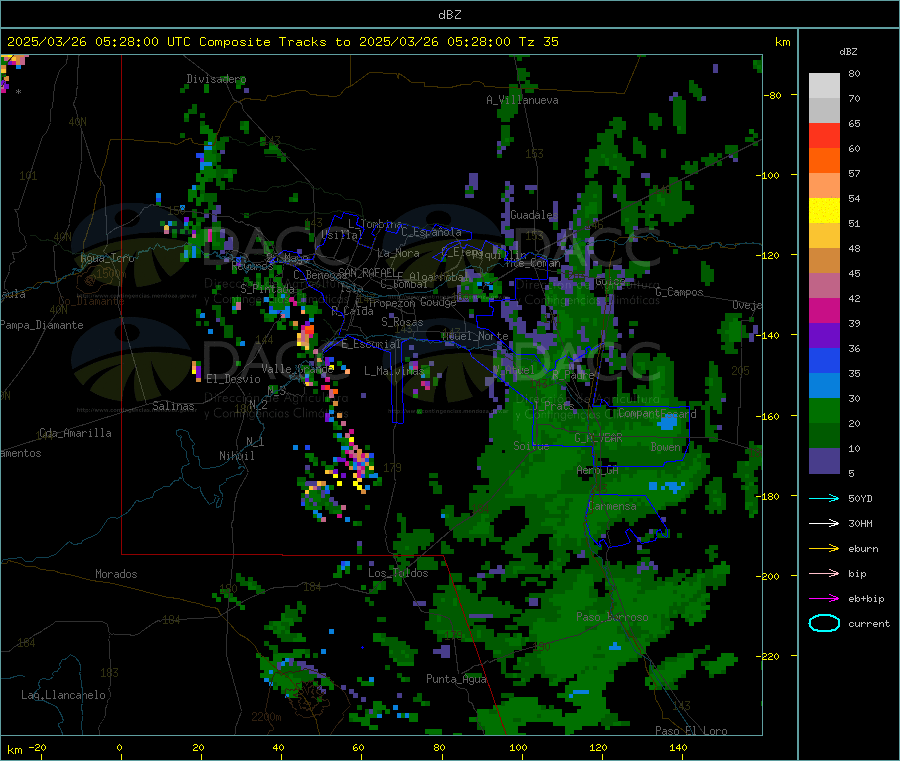Select the red 60 dBZ color band
Image resolution: width=900 pixels, height=761 pixels.
[824, 135]
